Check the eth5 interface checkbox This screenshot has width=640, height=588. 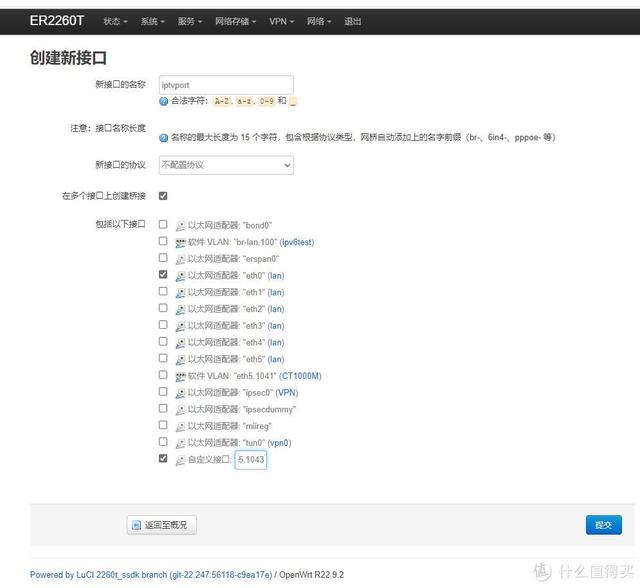point(163,358)
